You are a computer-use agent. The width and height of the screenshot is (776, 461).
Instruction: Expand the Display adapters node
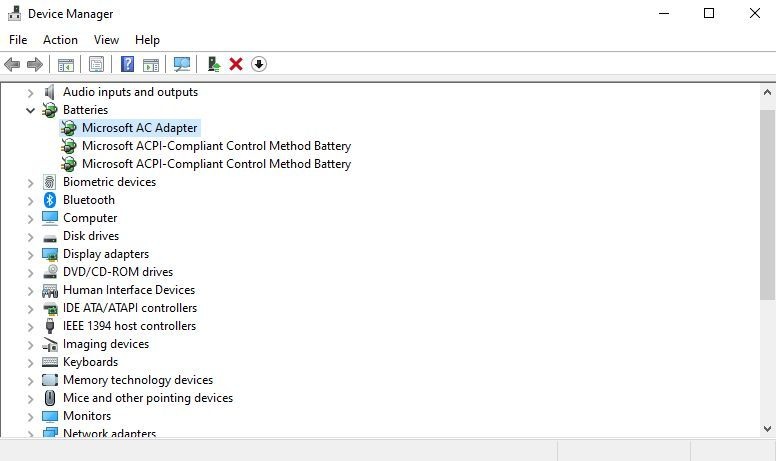(x=30, y=254)
